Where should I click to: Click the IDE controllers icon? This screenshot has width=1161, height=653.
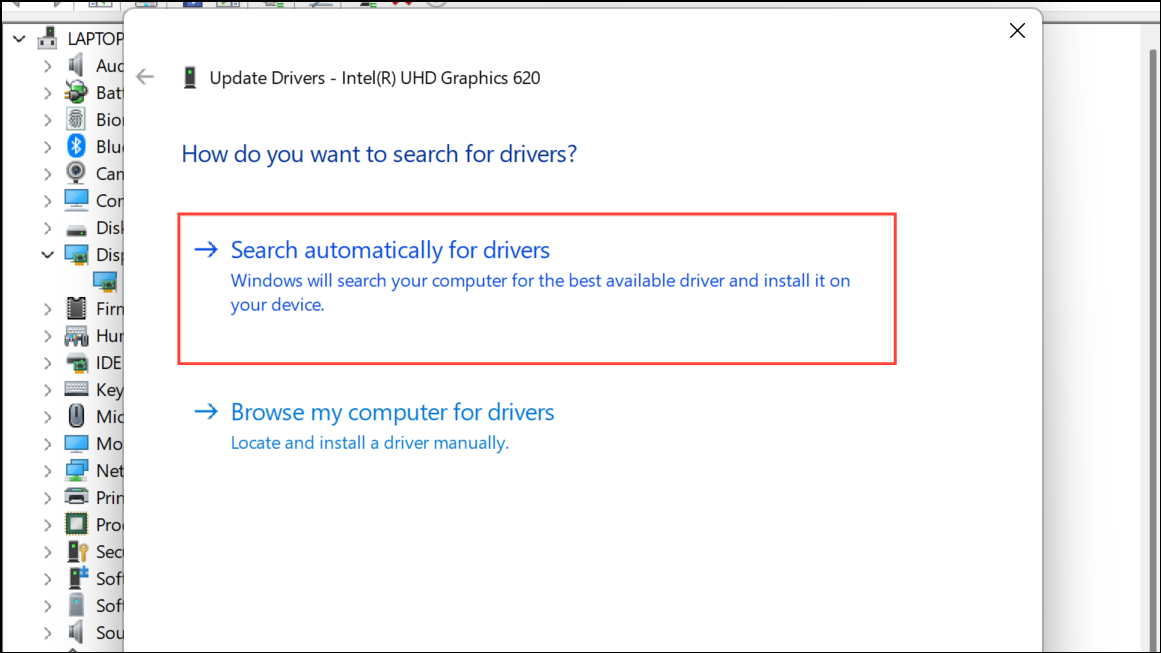(x=76, y=363)
